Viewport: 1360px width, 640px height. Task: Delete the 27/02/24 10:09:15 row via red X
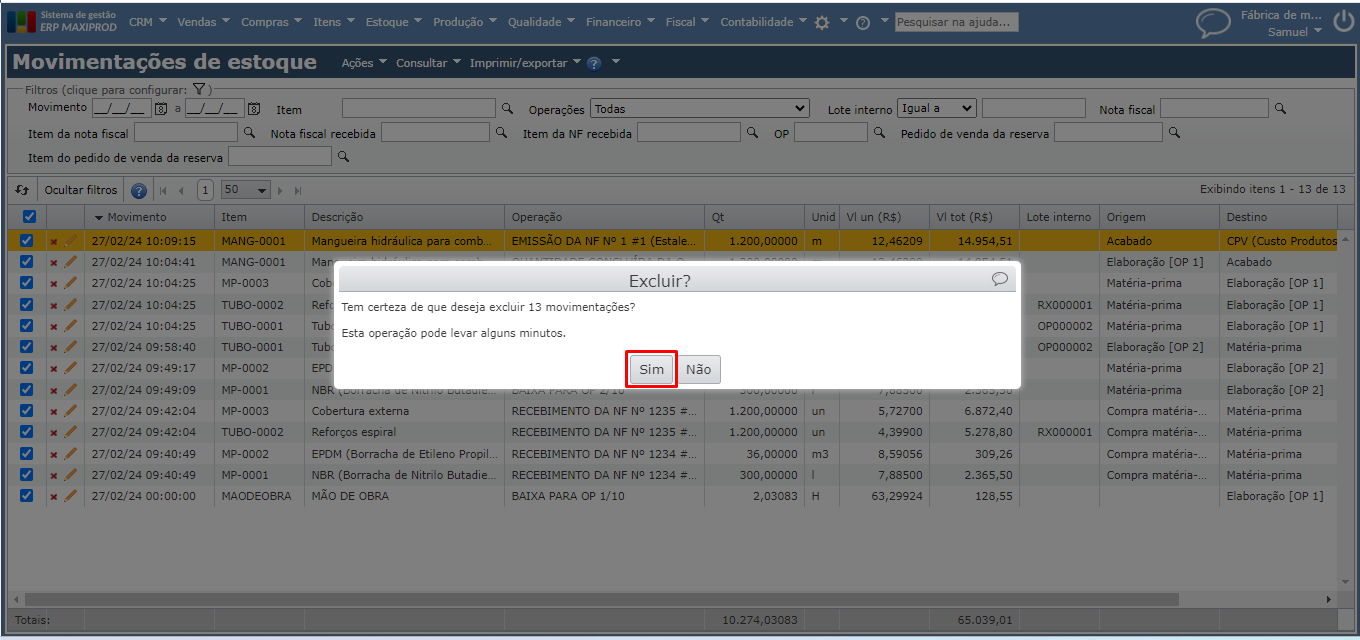(x=54, y=241)
